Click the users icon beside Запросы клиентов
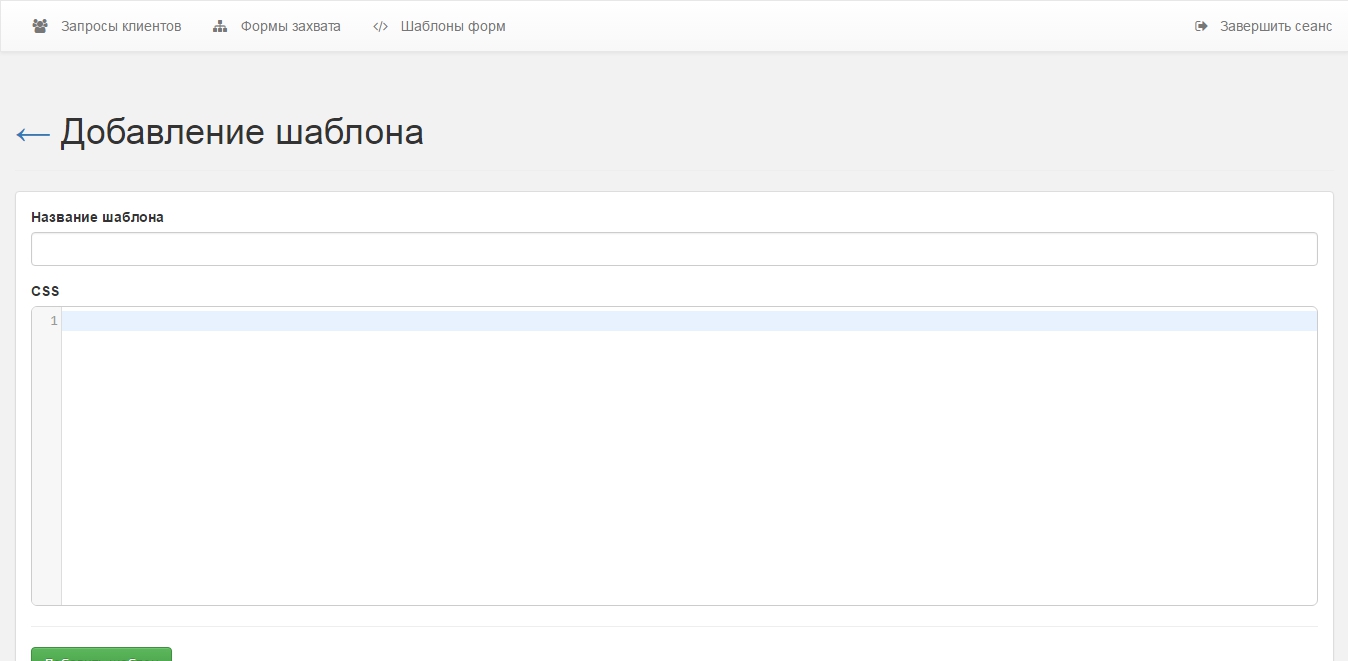 (x=40, y=26)
